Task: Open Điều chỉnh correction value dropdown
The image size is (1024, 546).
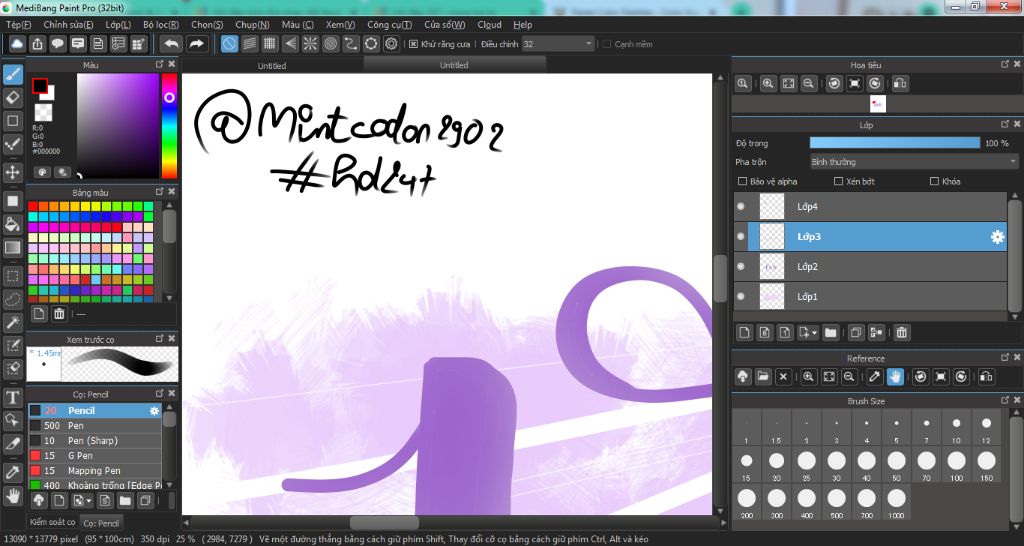Action: pos(558,44)
